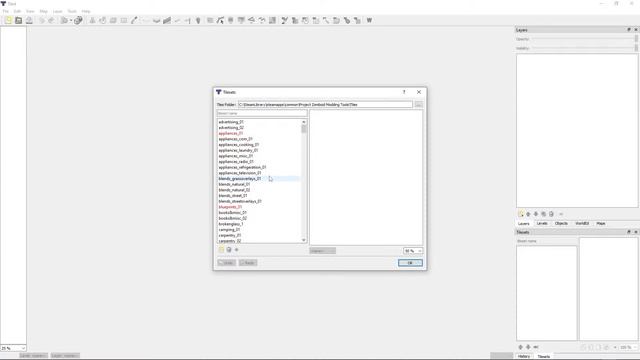This screenshot has height=360, width=640.
Task: Click the duplicate layer icon
Action: click(544, 214)
